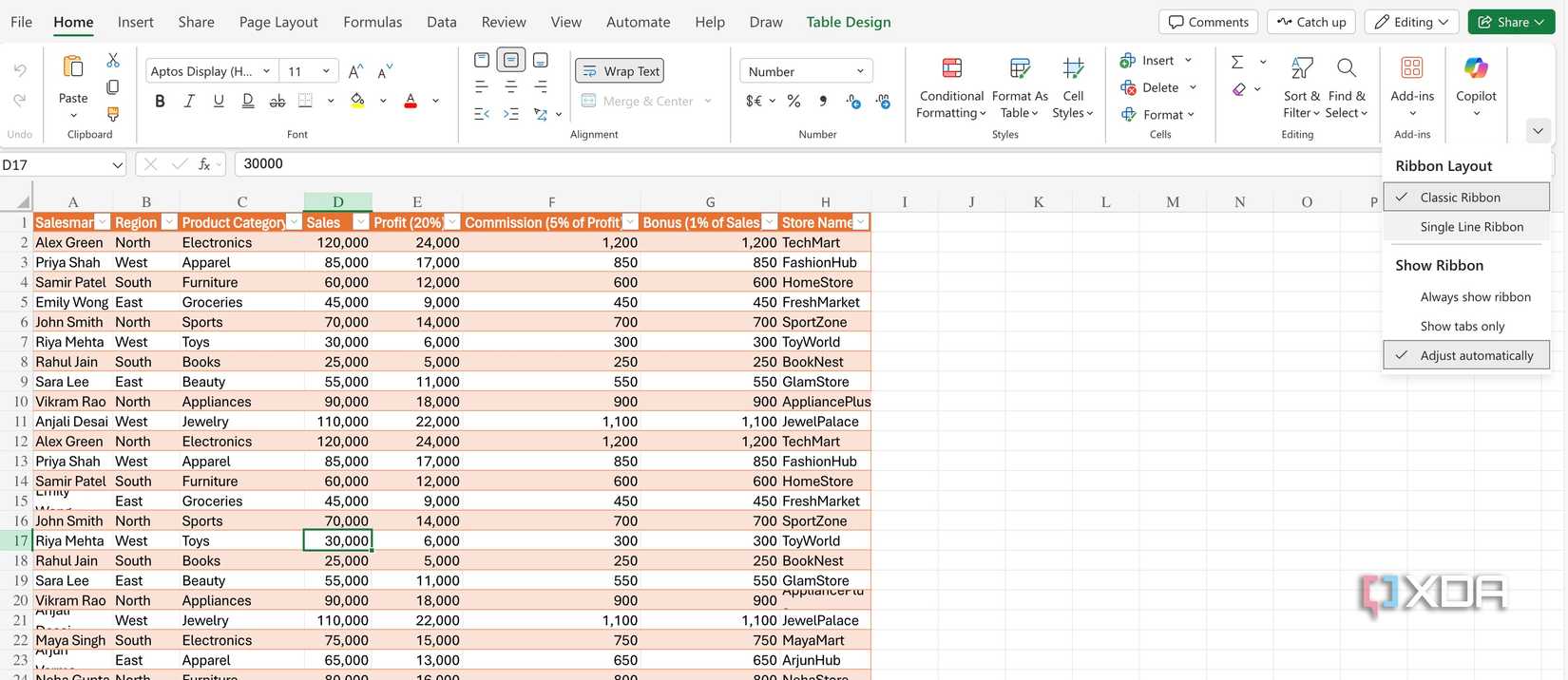Click the Copy icon in Clipboard
Screen dimensions: 1568x680
tap(113, 87)
